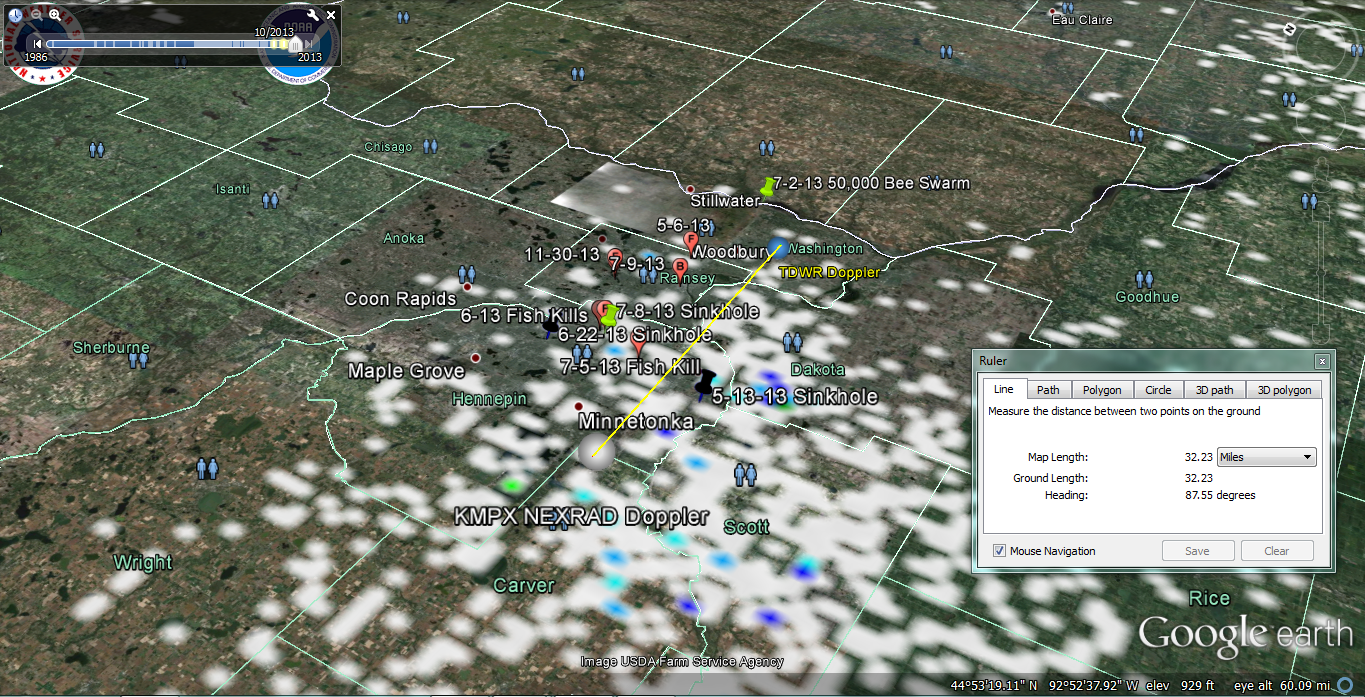Select the 3D polygon tab
Screen dimensions: 1365x697
tap(1284, 390)
